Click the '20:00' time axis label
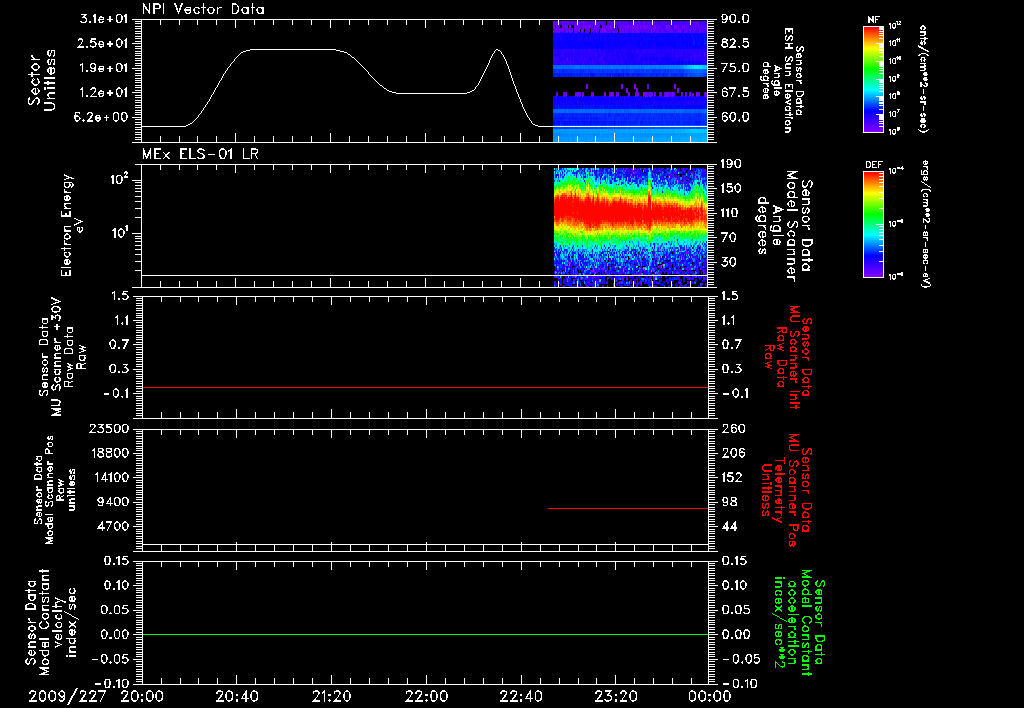The image size is (1024, 708). (x=142, y=696)
